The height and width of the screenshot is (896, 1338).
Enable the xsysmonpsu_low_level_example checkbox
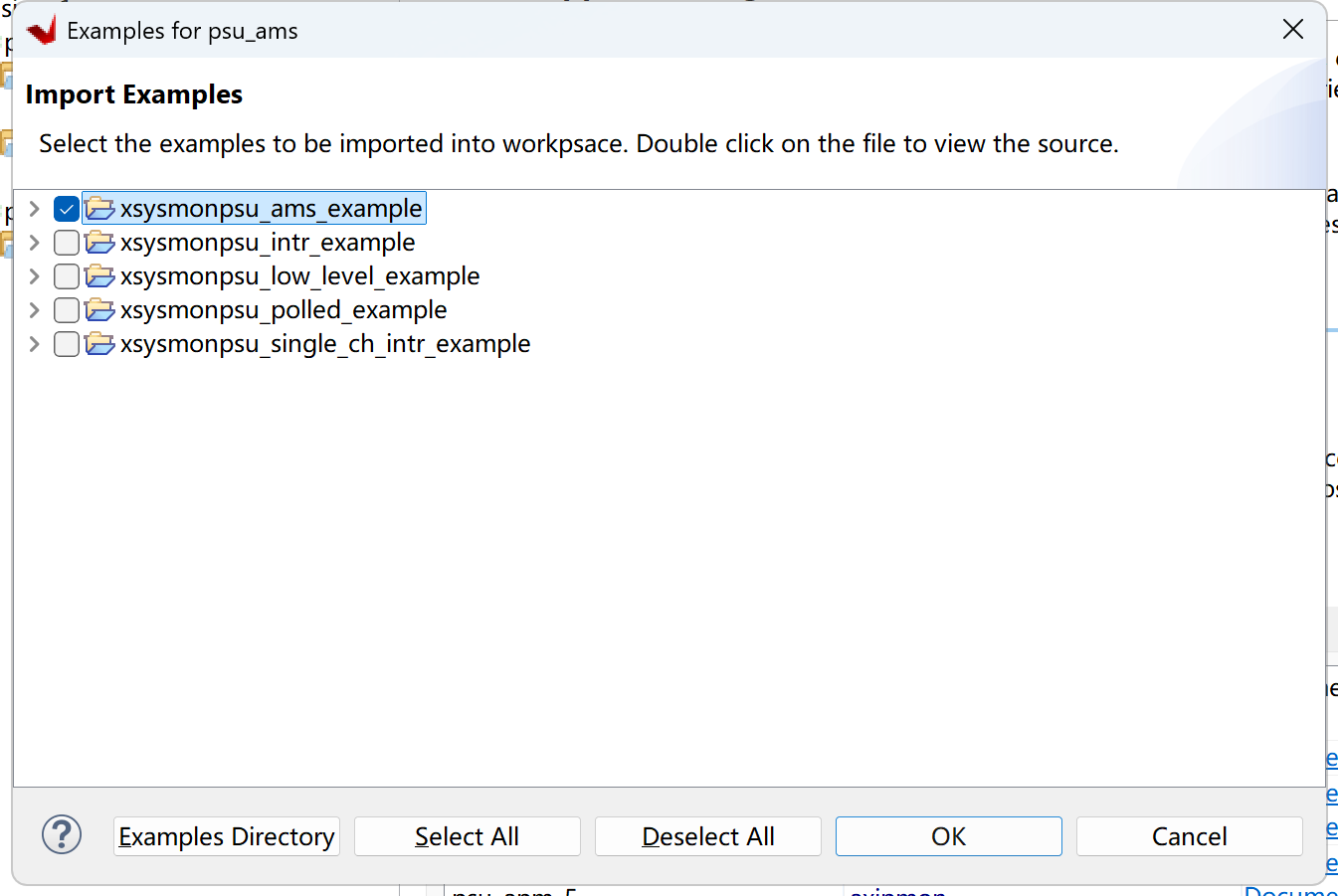coord(67,276)
